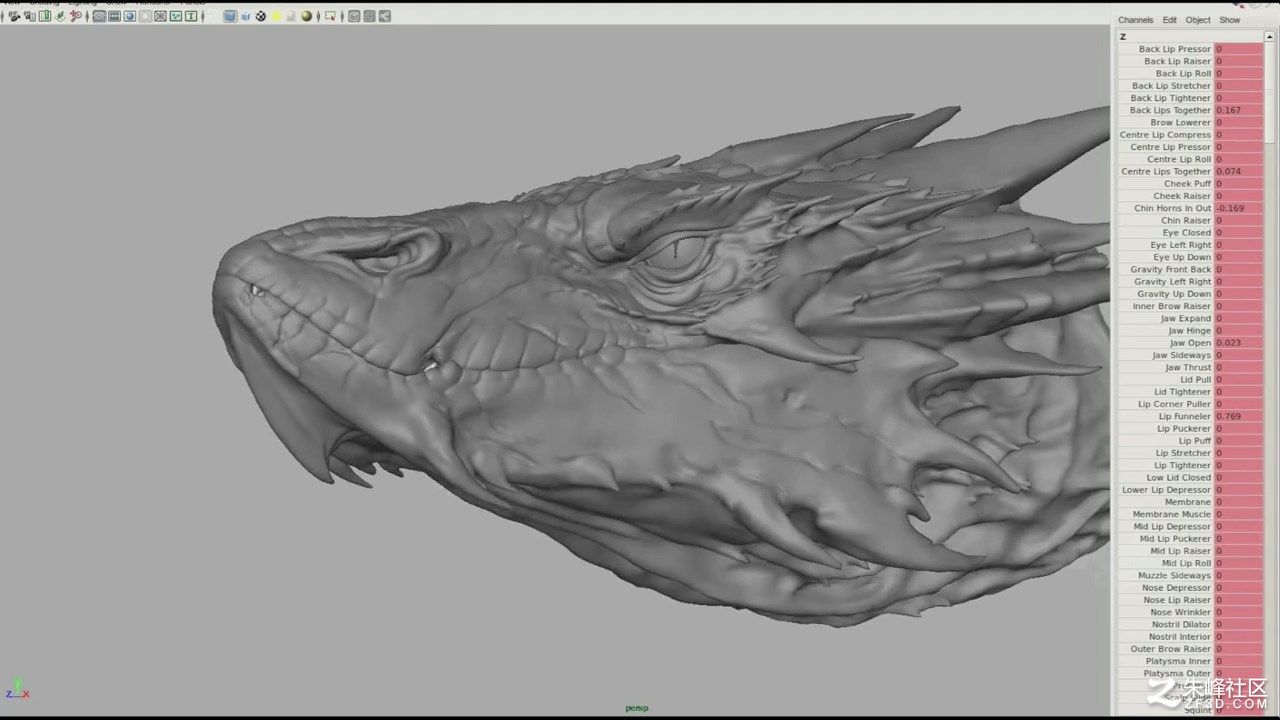Click the camera bookmarks icon
Screen dimensions: 1280x720
(x=45, y=16)
